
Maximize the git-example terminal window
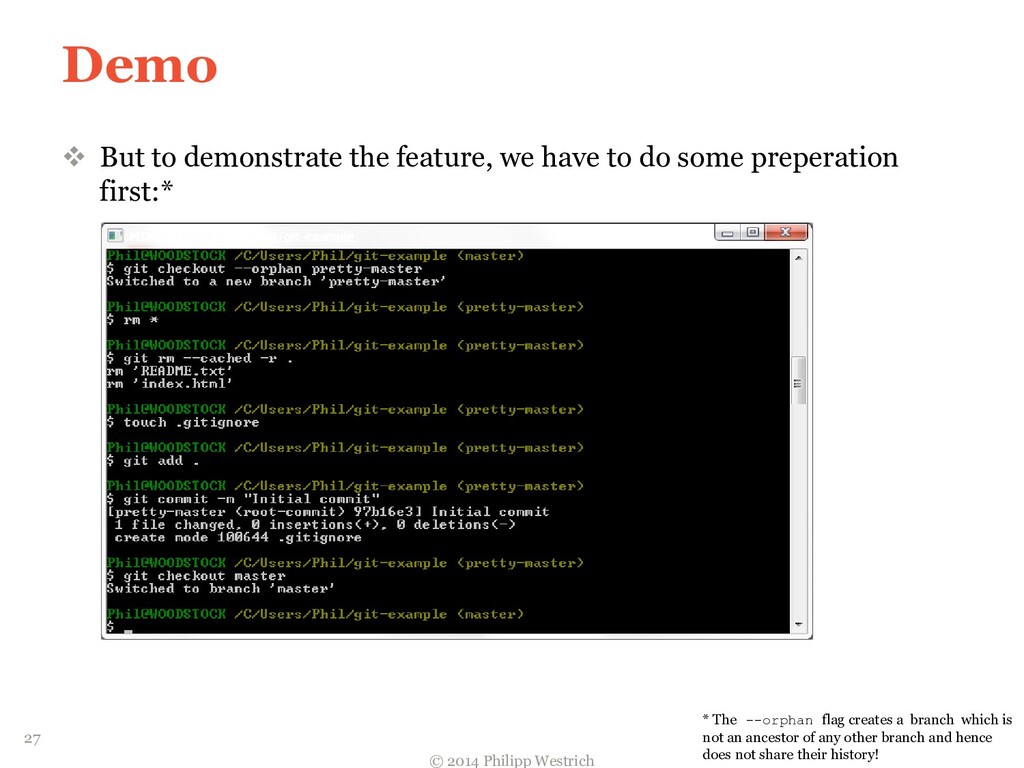click(x=752, y=232)
